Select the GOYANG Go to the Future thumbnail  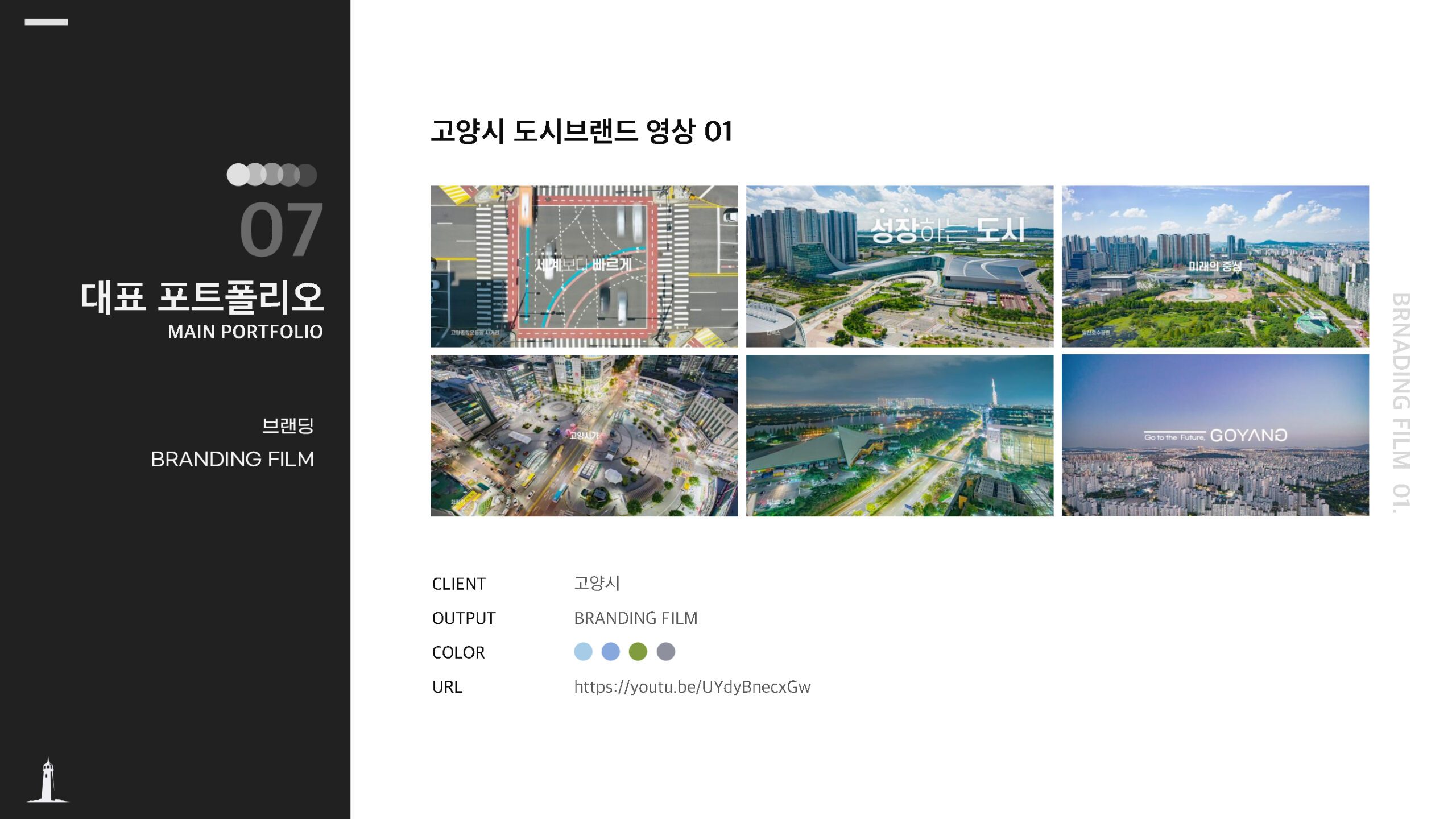click(1215, 436)
